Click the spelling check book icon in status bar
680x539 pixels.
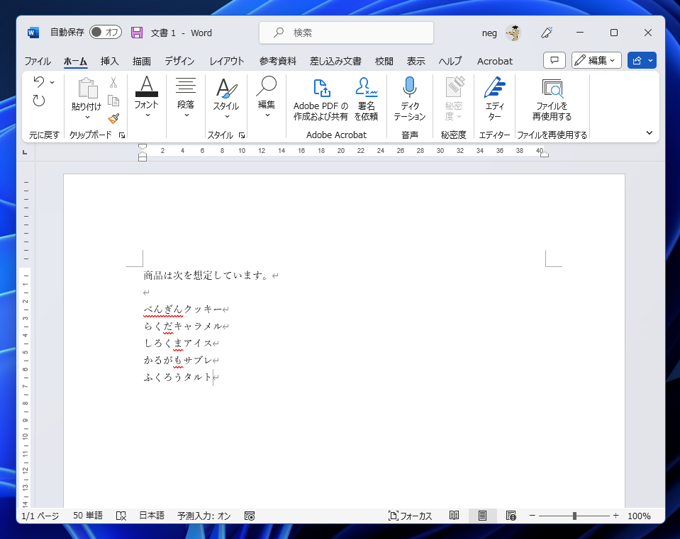pos(121,516)
